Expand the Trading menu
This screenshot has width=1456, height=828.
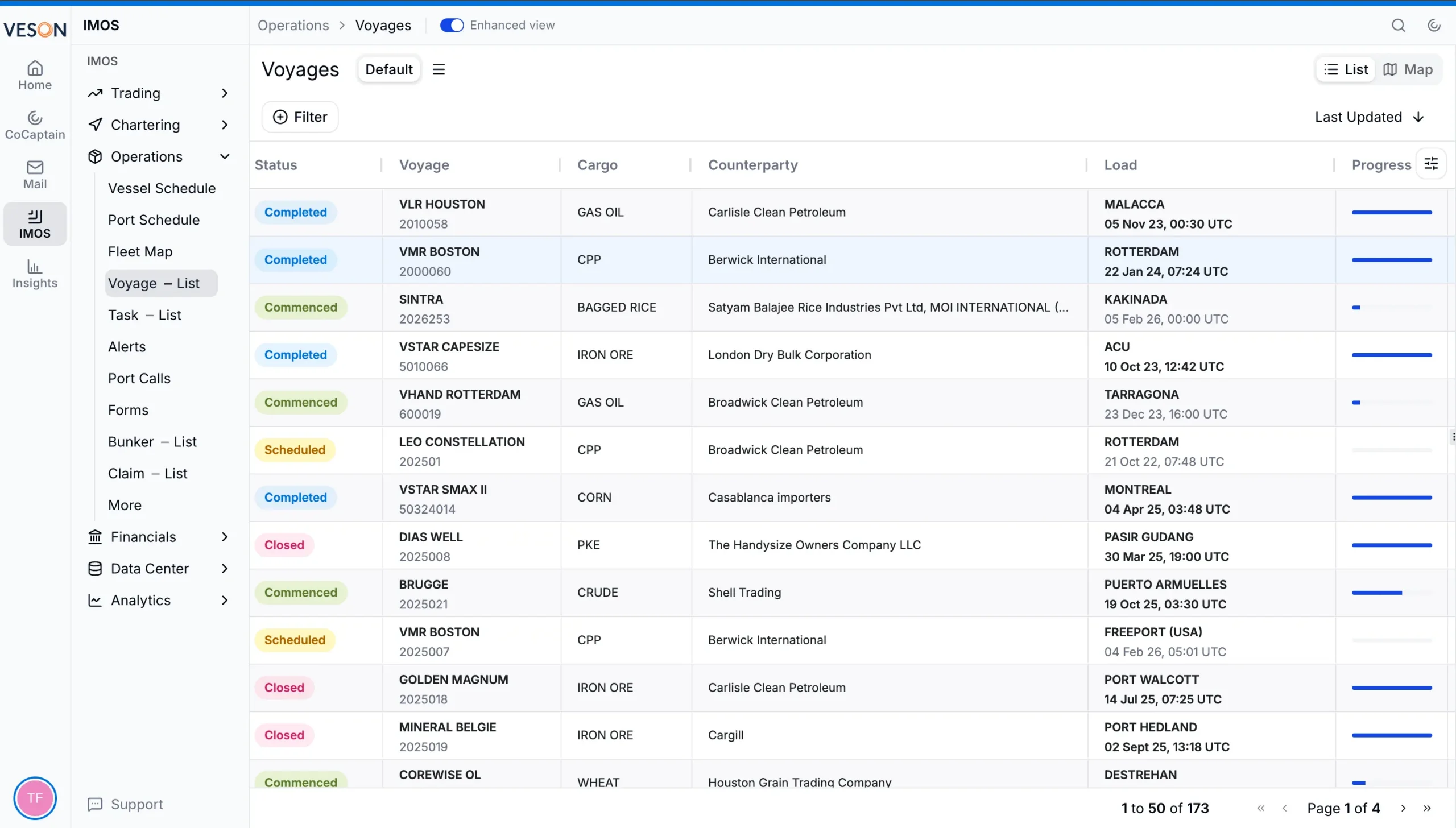coord(225,93)
